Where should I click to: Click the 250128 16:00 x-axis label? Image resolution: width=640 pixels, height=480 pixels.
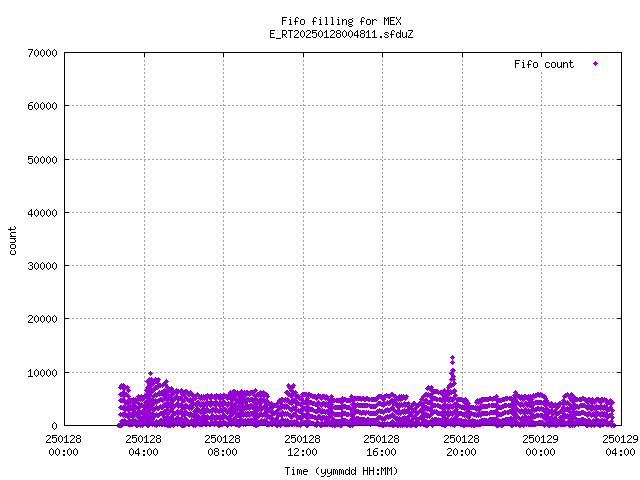pos(382,445)
